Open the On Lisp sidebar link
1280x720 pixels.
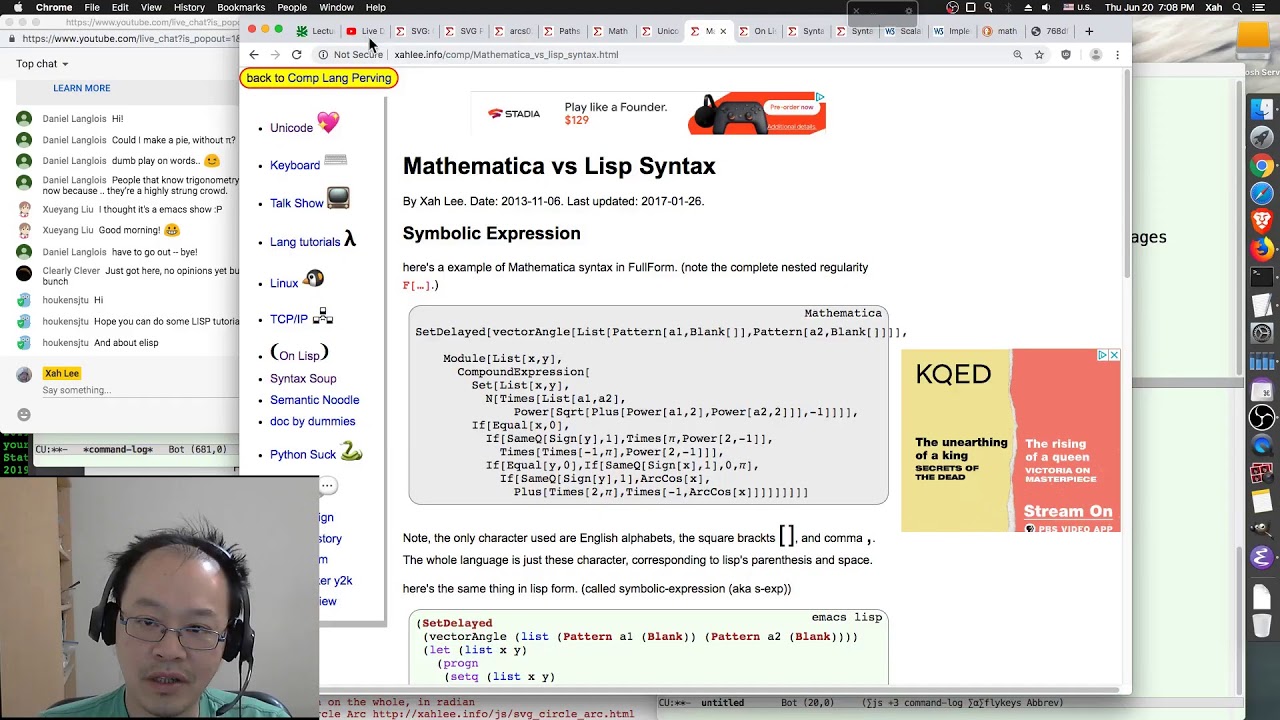(x=299, y=355)
